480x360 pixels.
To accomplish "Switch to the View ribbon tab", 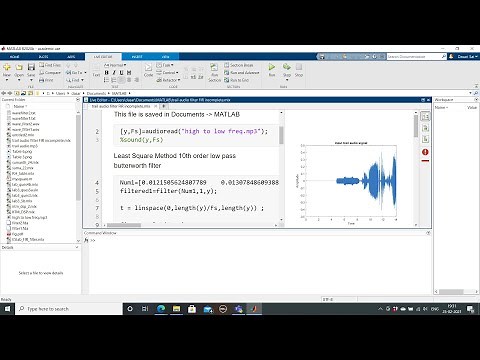I will [165, 57].
